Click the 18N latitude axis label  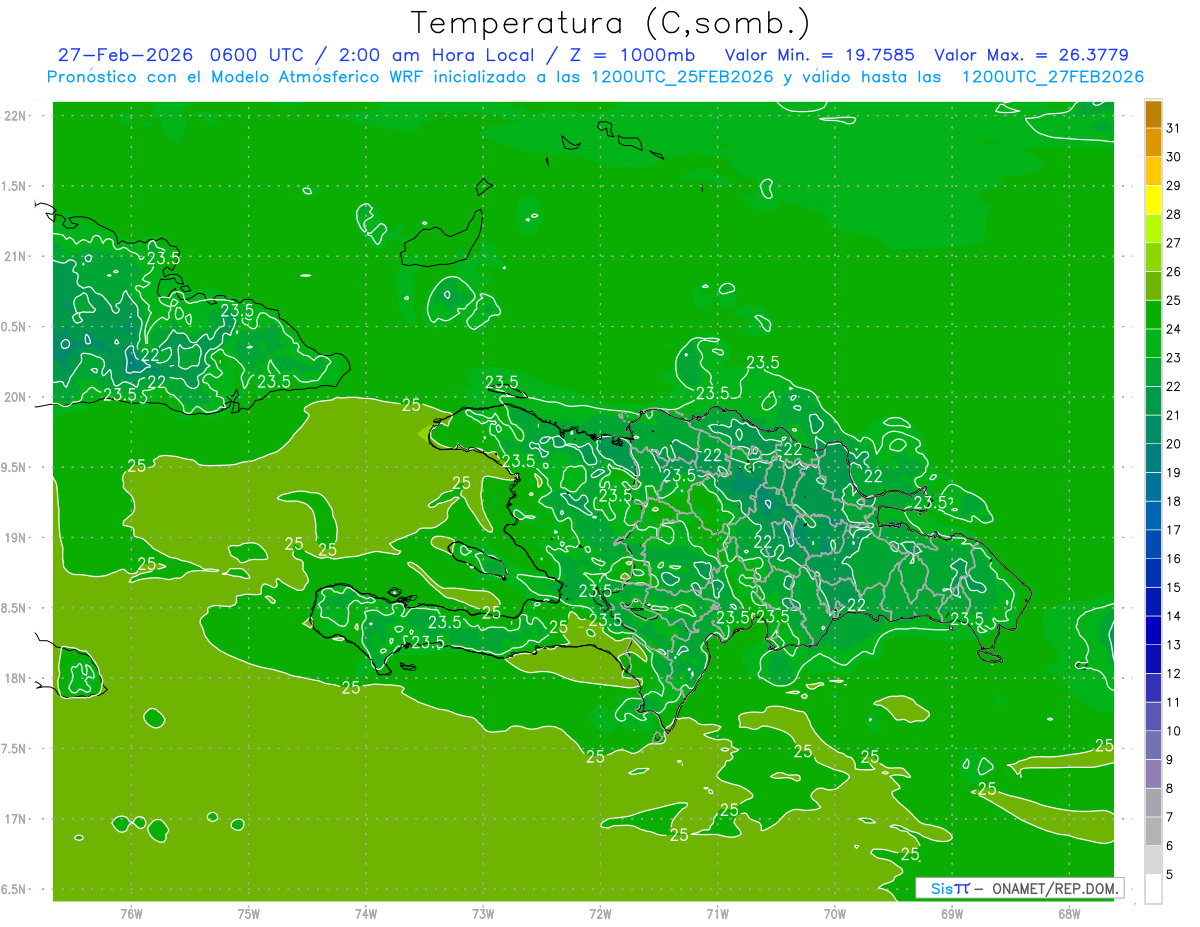pyautogui.click(x=16, y=678)
